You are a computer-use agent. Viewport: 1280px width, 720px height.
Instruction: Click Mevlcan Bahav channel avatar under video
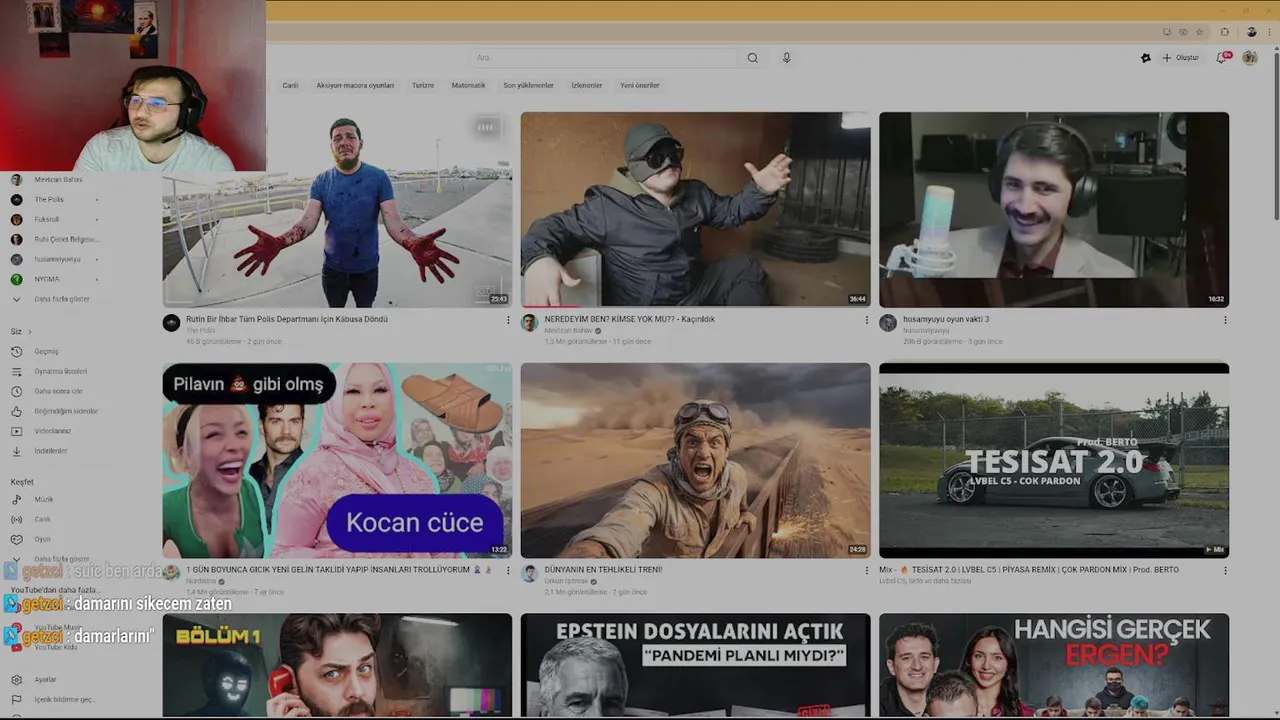point(529,323)
